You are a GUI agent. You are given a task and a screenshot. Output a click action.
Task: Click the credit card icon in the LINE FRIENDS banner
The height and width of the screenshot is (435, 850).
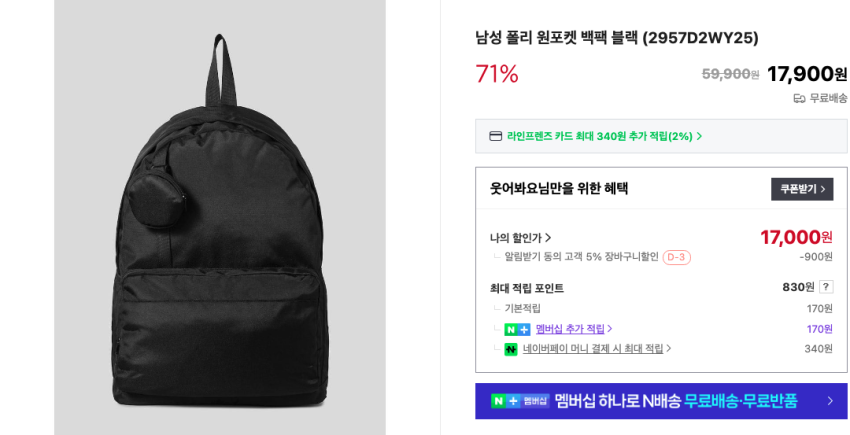pos(495,136)
